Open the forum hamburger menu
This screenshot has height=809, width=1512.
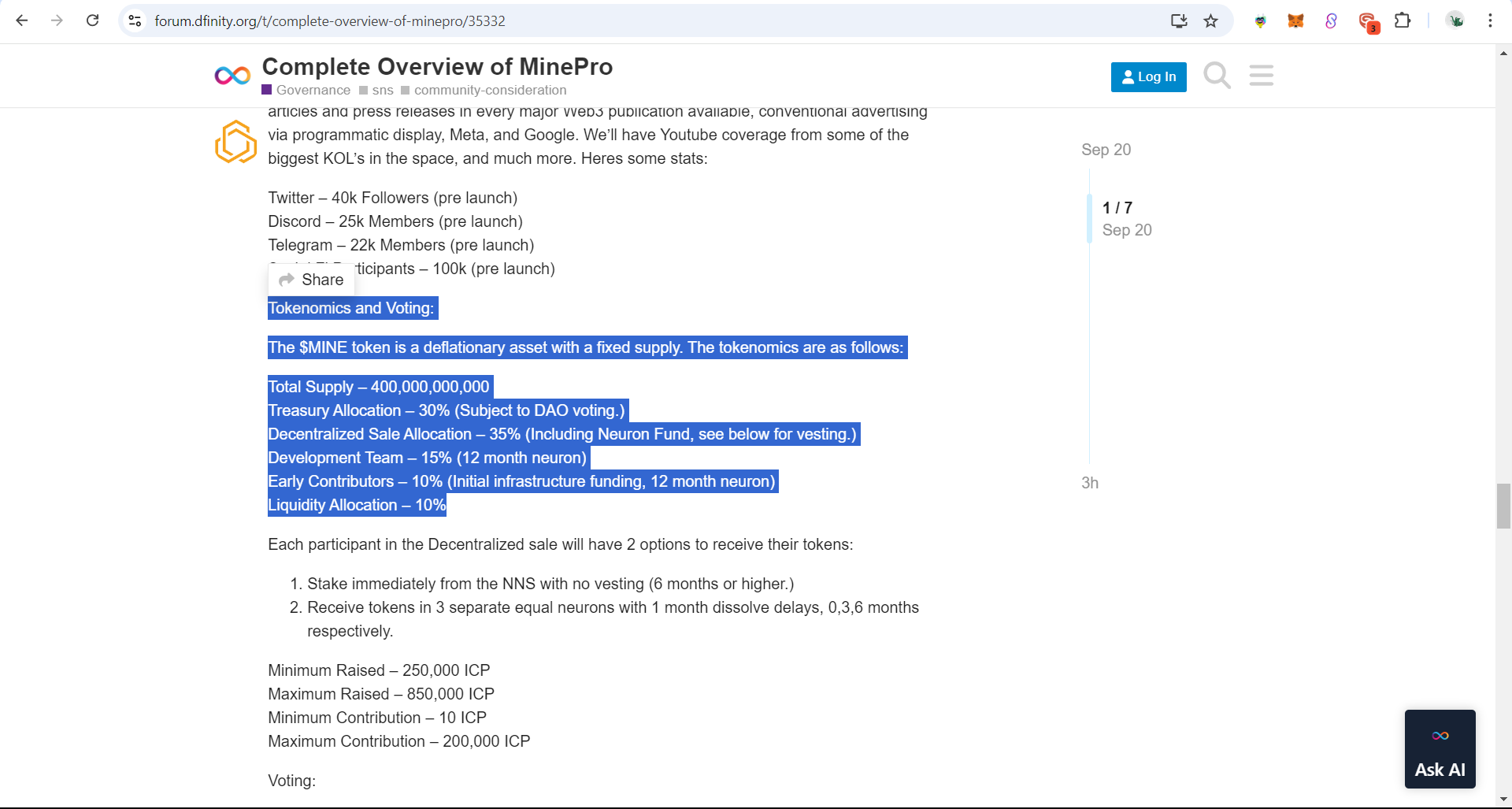click(1261, 76)
